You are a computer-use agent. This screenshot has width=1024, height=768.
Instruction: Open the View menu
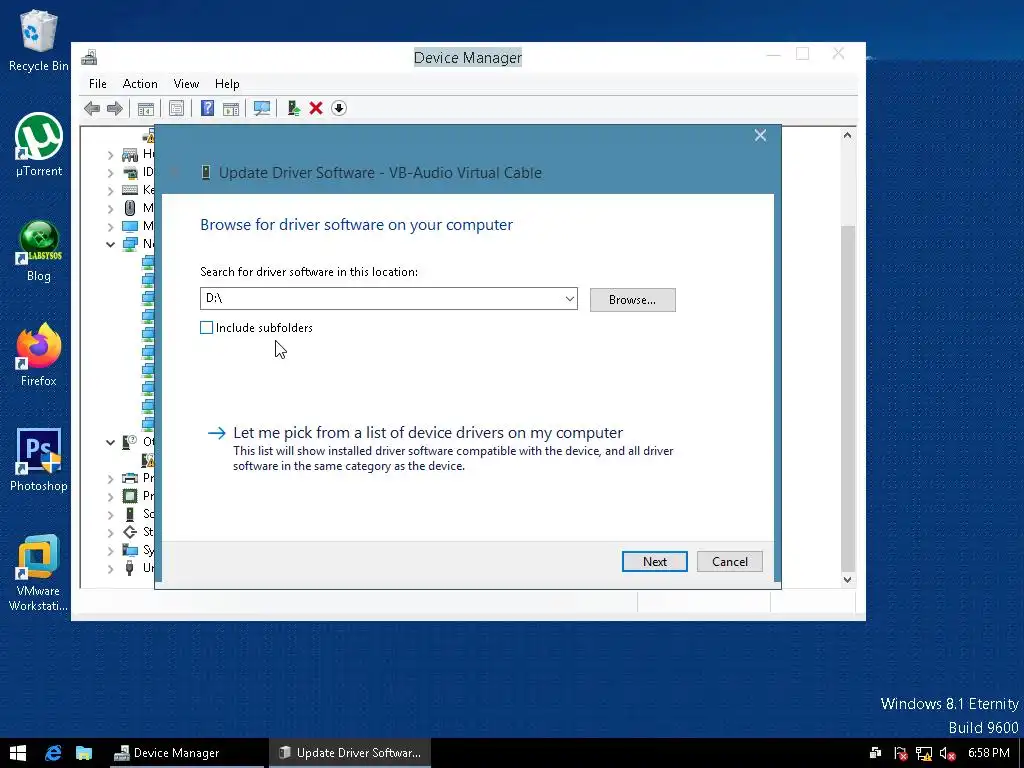point(186,84)
